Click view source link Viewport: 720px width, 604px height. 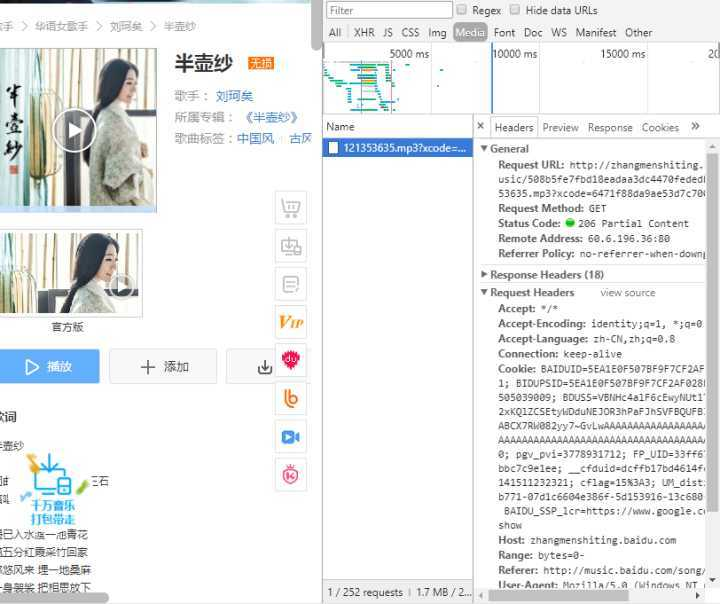tap(628, 293)
